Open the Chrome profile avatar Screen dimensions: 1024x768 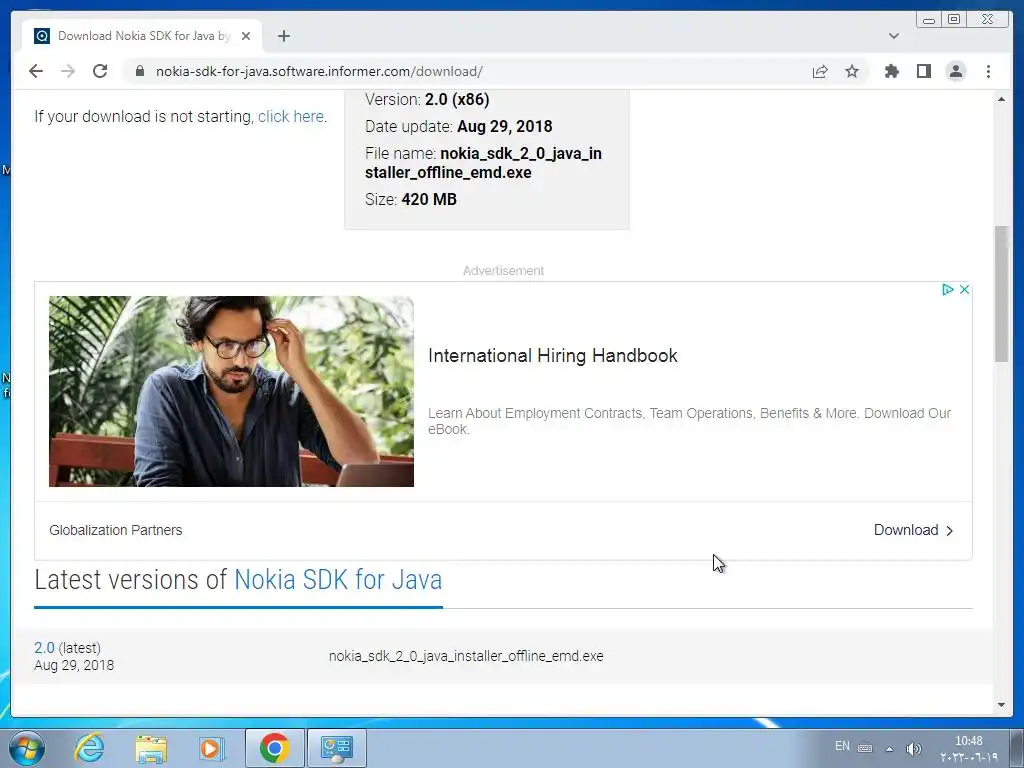coord(955,71)
